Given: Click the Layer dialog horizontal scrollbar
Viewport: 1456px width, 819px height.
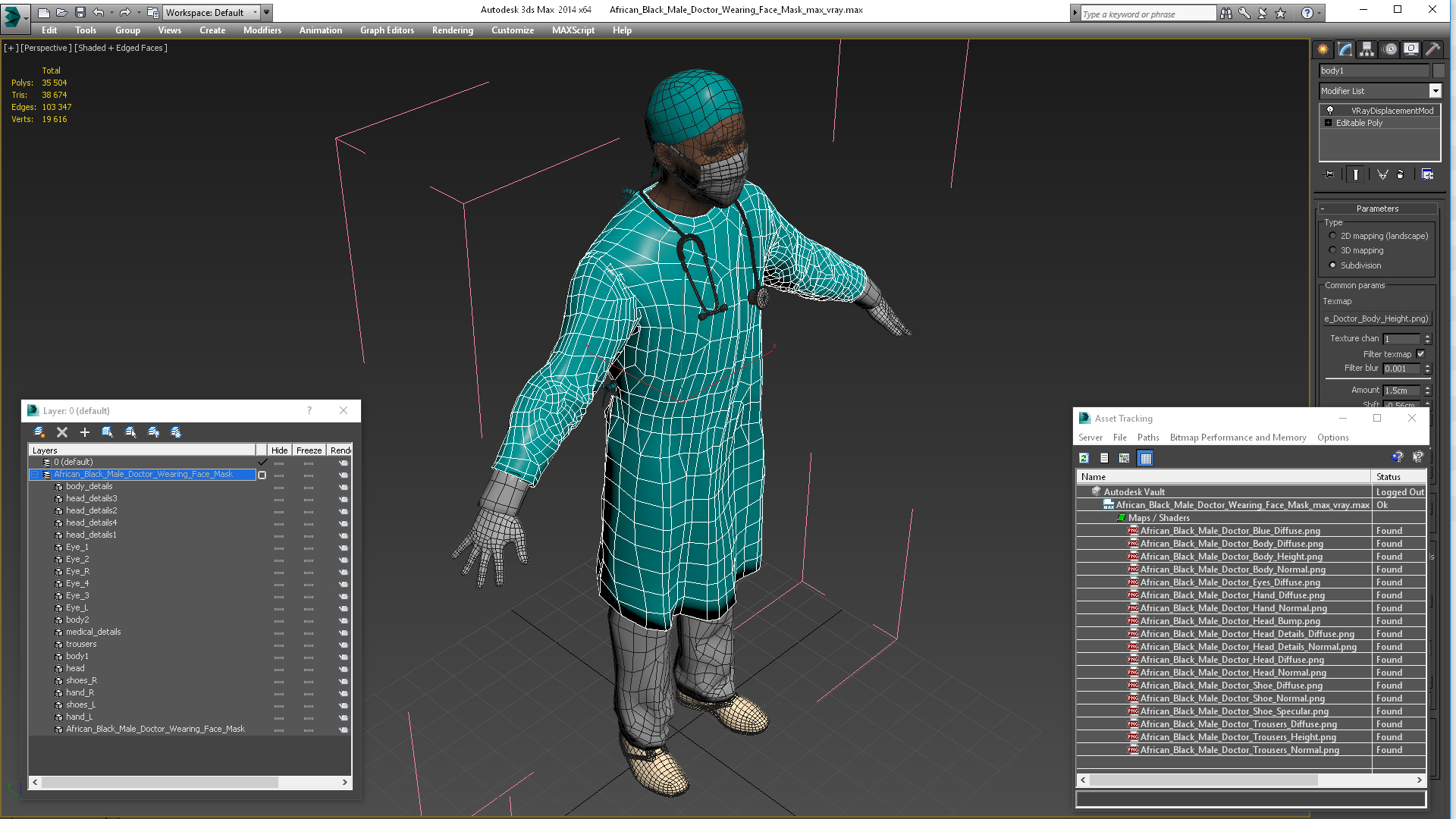Looking at the screenshot, I should (x=190, y=782).
